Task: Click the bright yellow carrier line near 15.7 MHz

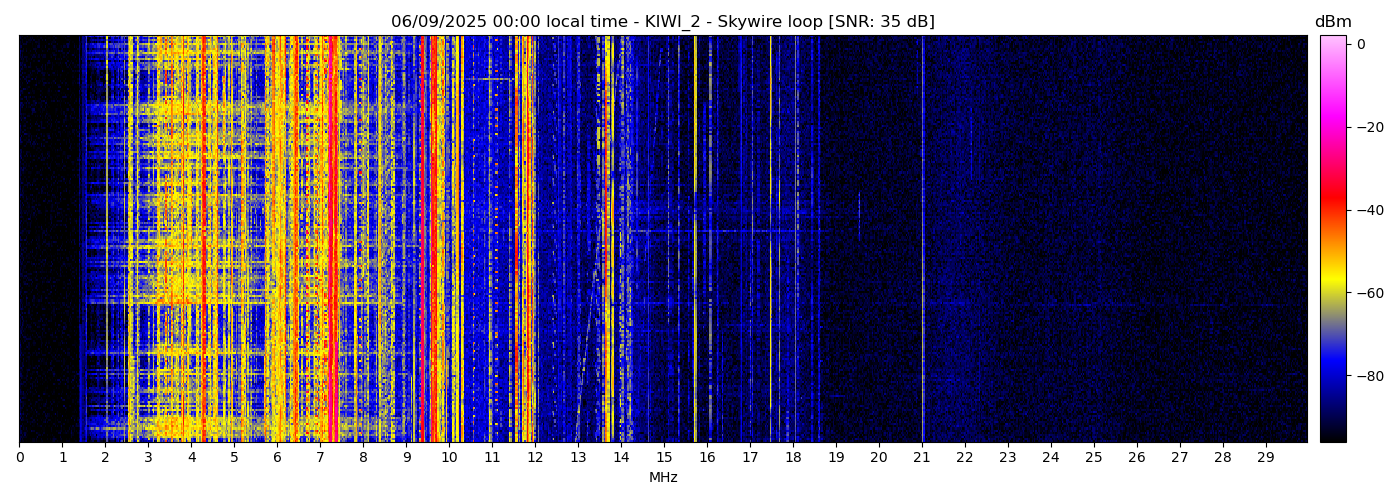Action: point(695,300)
